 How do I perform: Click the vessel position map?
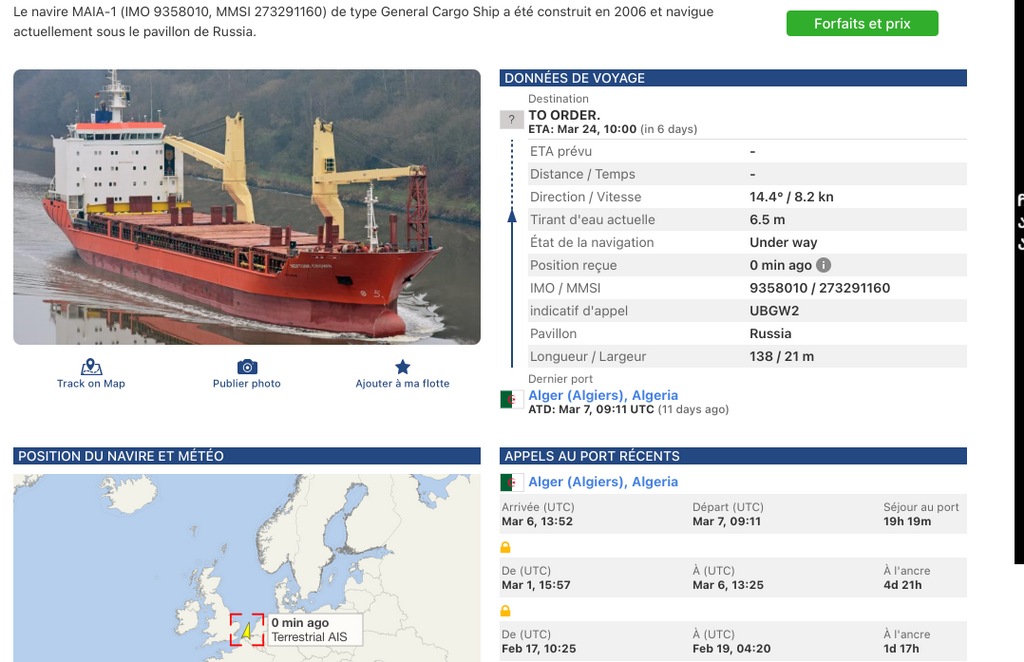[x=247, y=568]
